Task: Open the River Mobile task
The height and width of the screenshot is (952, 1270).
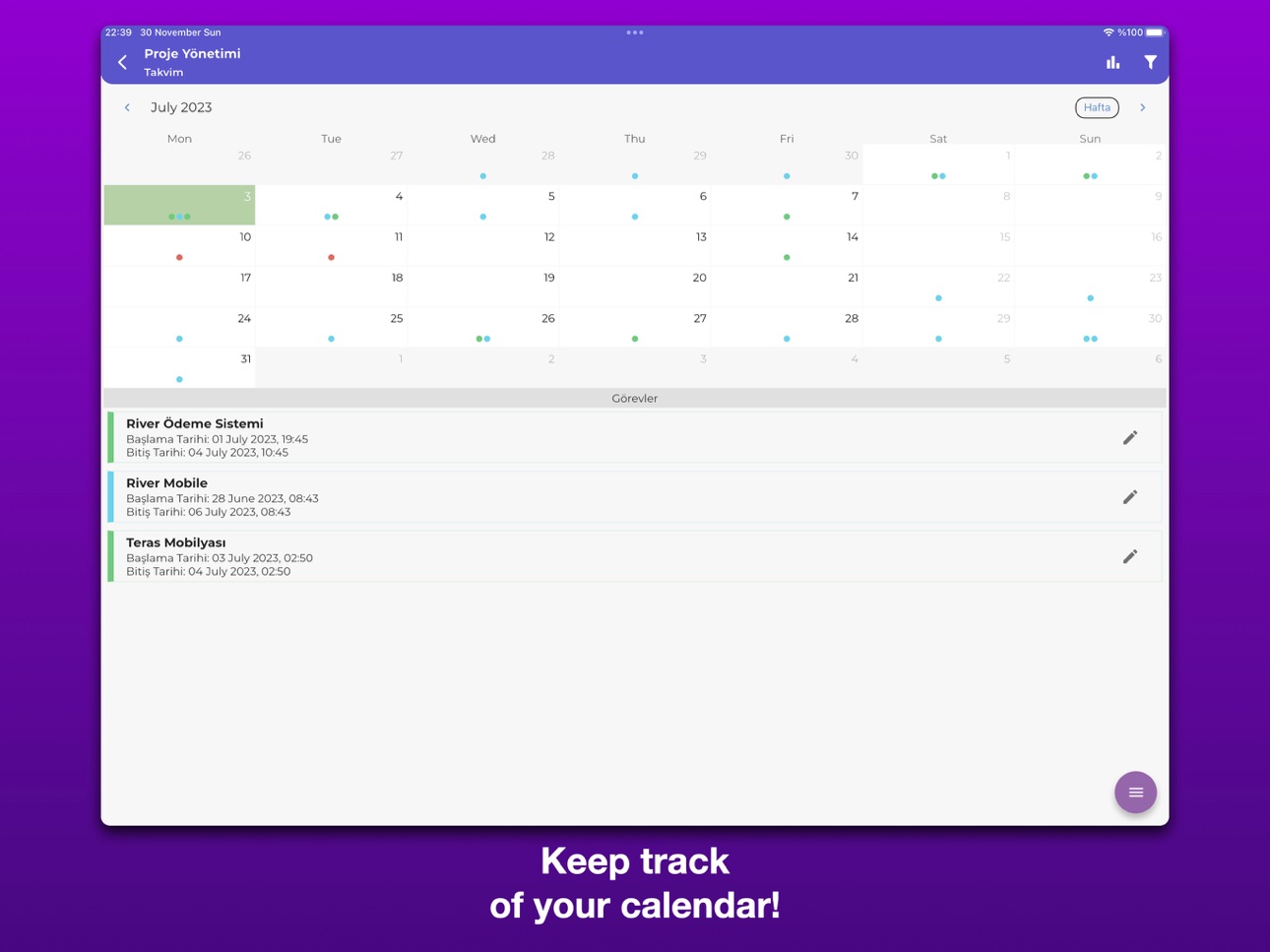Action: click(635, 497)
